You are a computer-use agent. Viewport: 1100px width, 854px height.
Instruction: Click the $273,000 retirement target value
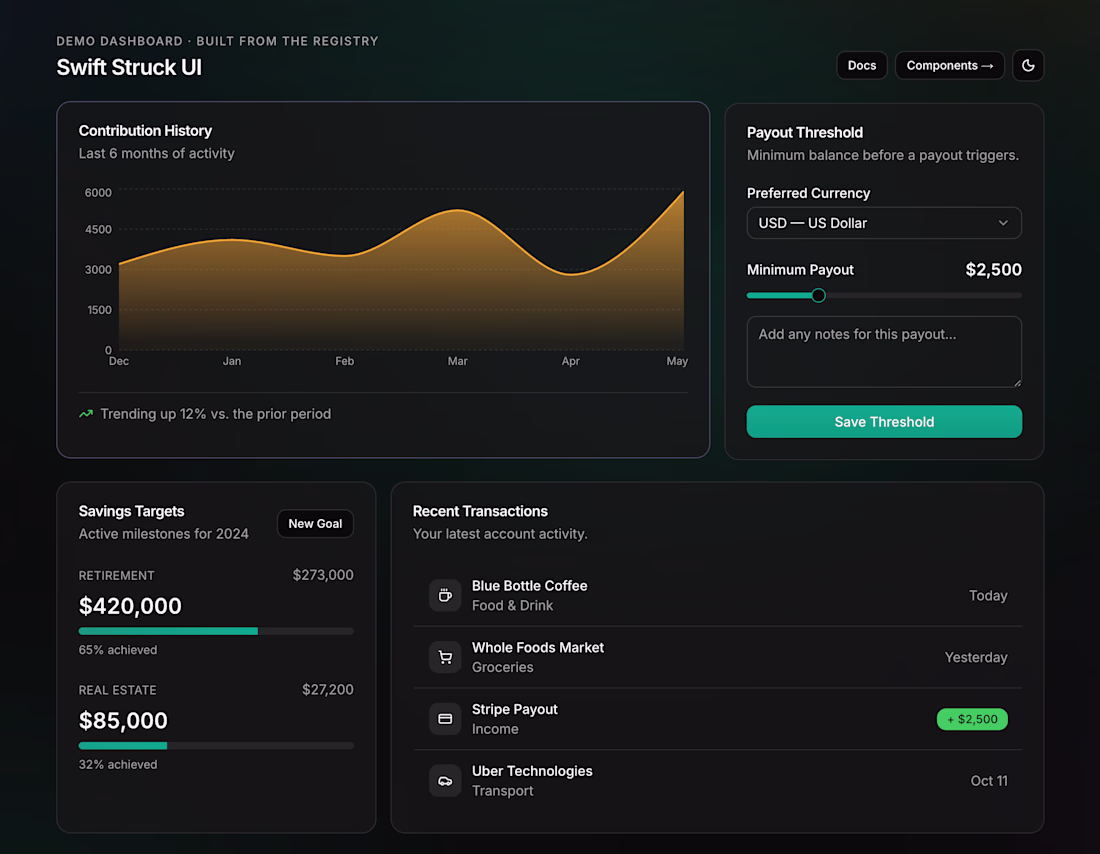pos(323,575)
